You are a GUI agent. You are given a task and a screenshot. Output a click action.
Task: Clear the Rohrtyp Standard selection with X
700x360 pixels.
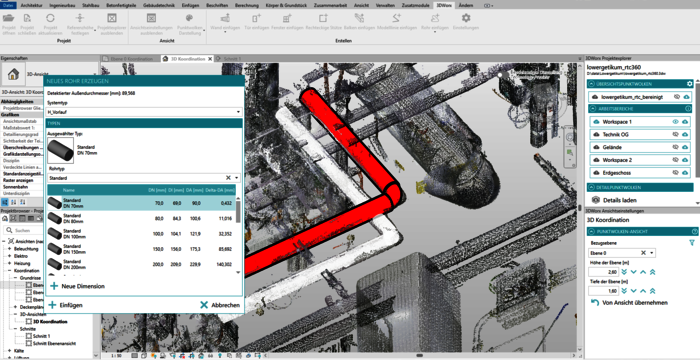[228, 178]
